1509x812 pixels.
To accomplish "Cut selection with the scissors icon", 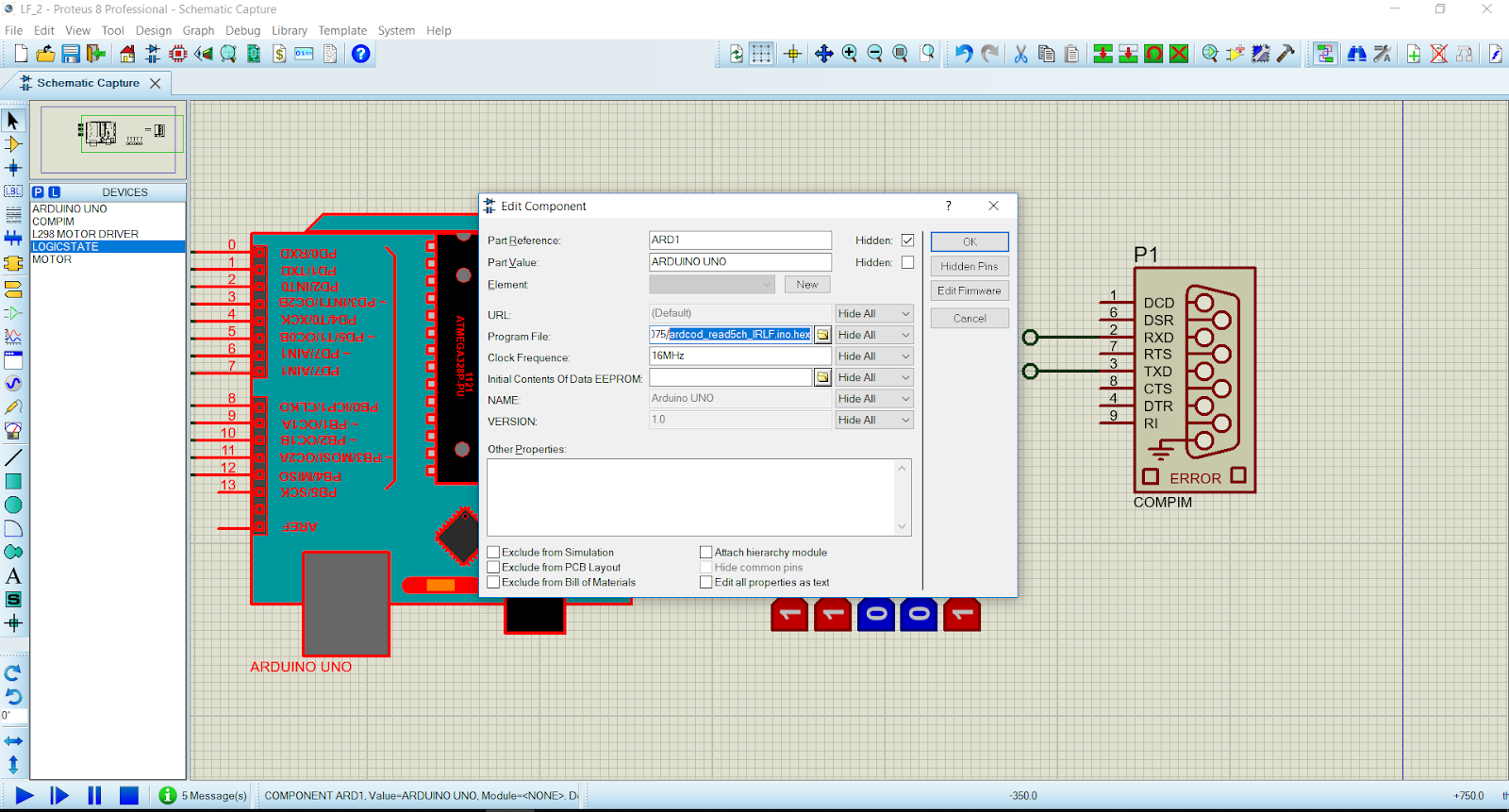I will [1020, 54].
